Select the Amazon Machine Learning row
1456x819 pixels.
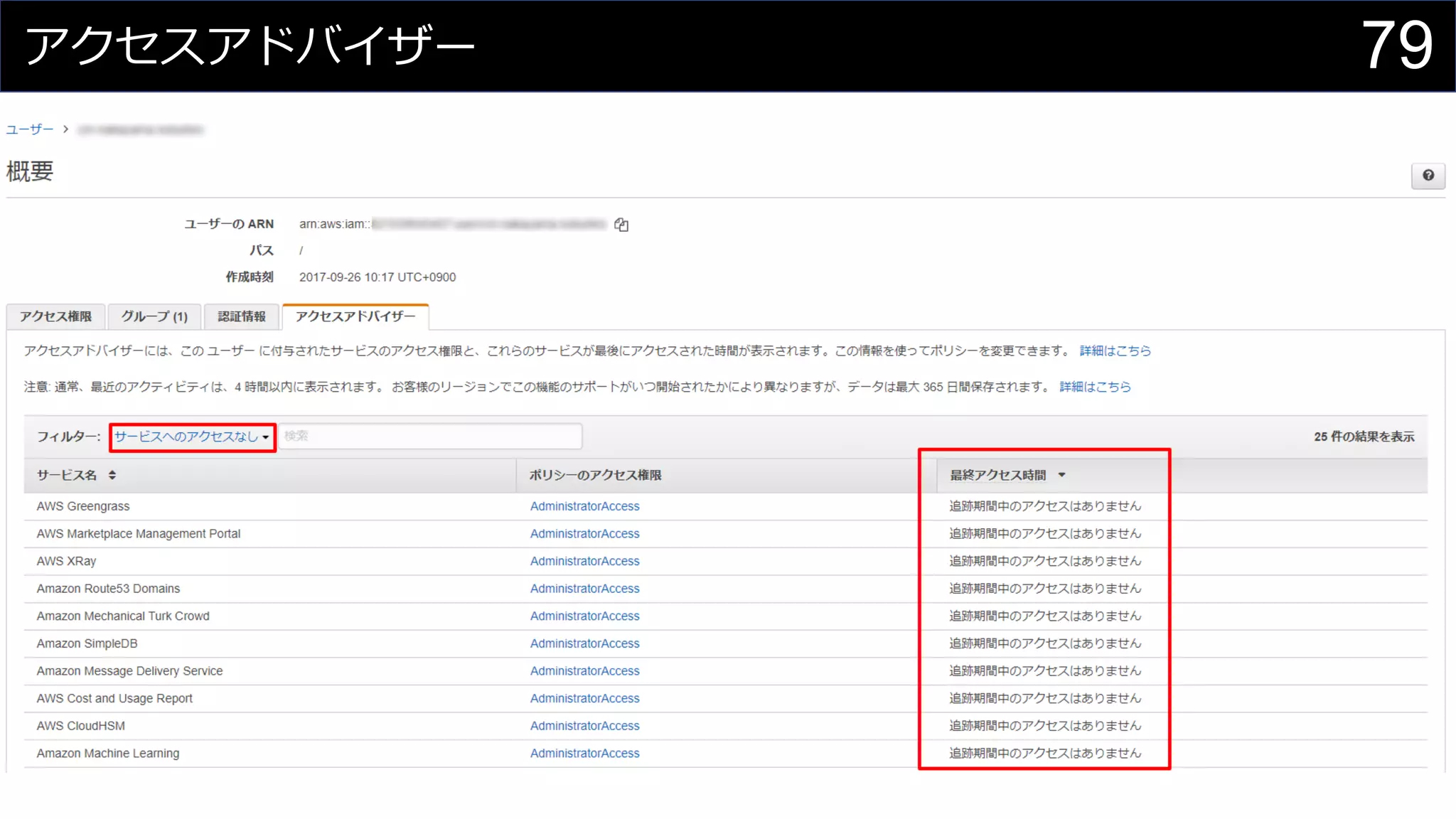(x=108, y=754)
